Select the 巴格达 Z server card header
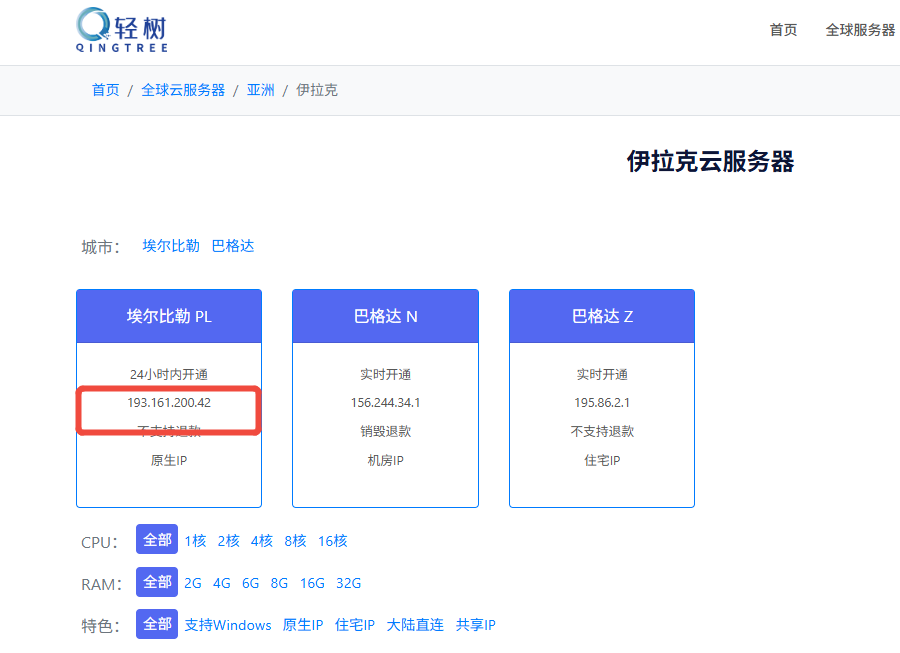The width and height of the screenshot is (900, 653). [x=602, y=316]
